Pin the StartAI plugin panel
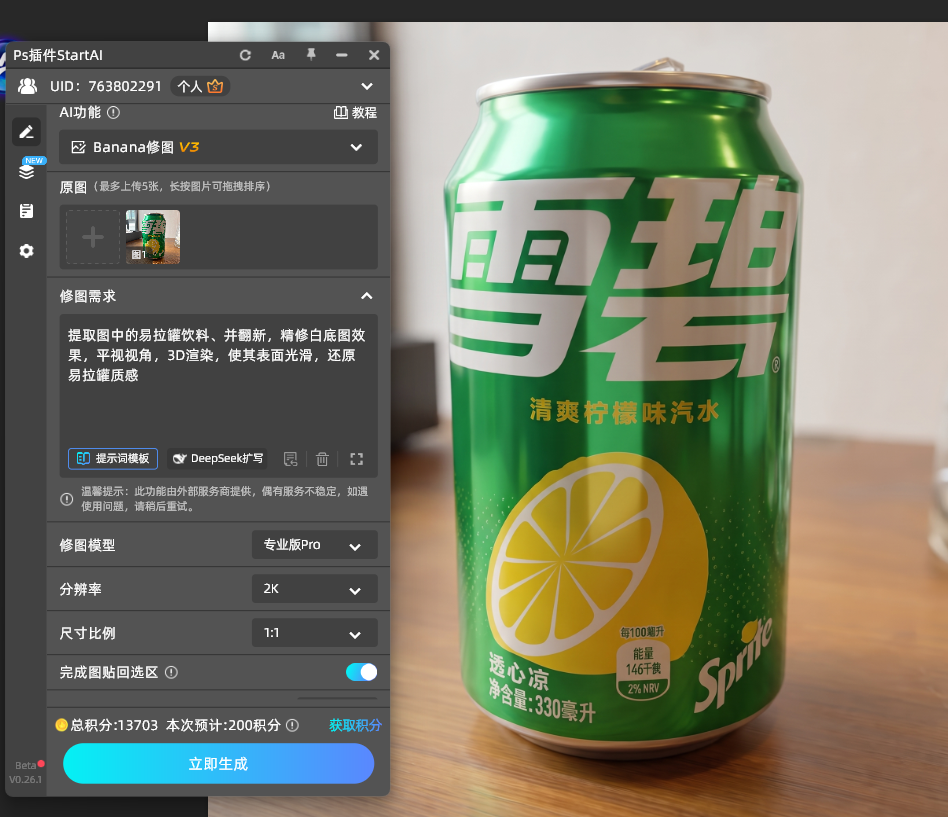This screenshot has height=817, width=948. [x=311, y=54]
